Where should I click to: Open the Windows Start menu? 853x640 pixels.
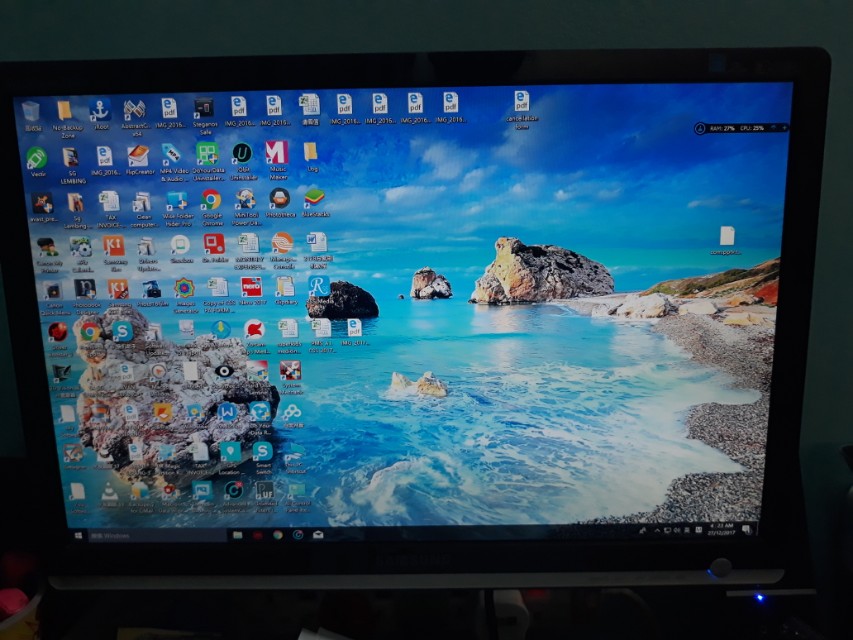[x=78, y=534]
